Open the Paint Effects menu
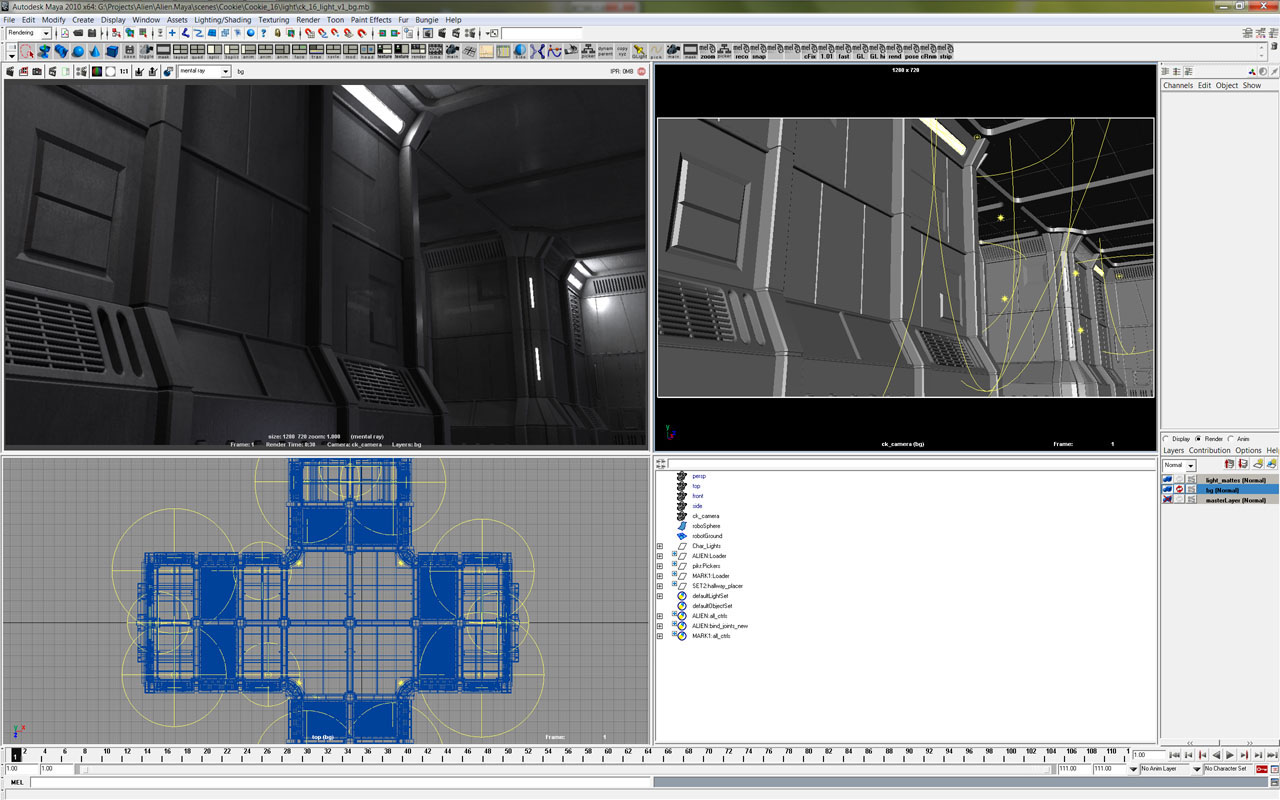The image size is (1280, 800). point(371,20)
